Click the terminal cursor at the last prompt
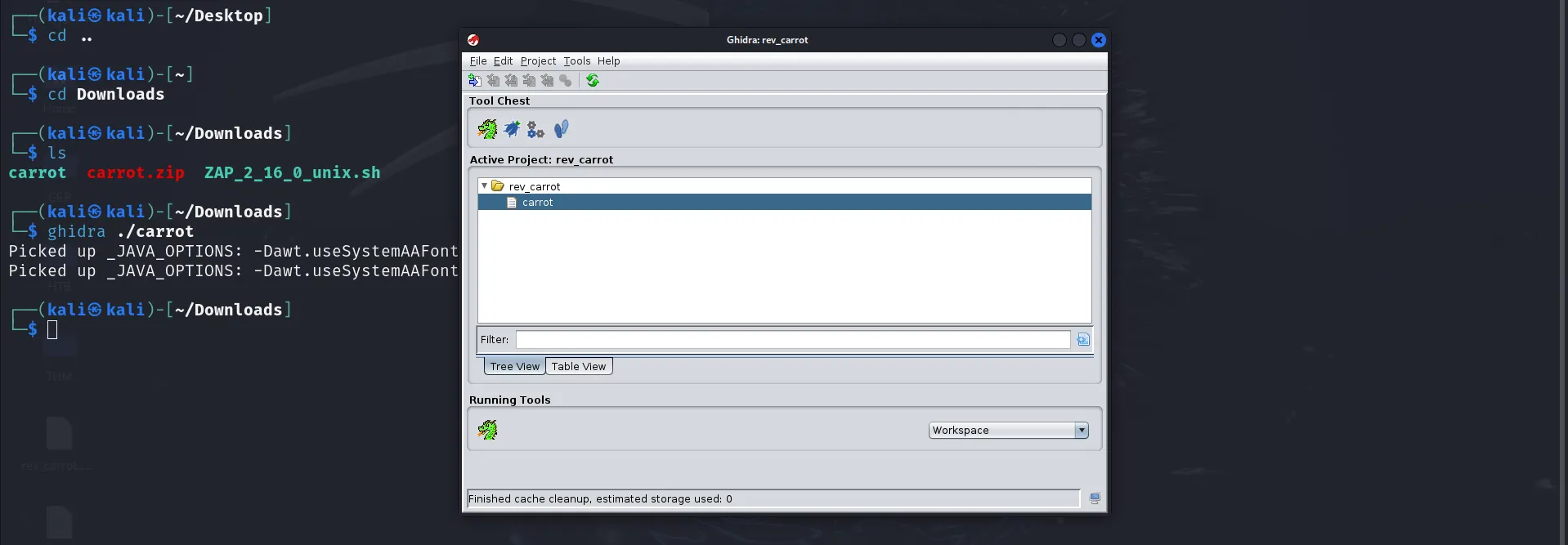The height and width of the screenshot is (545, 1568). point(52,329)
